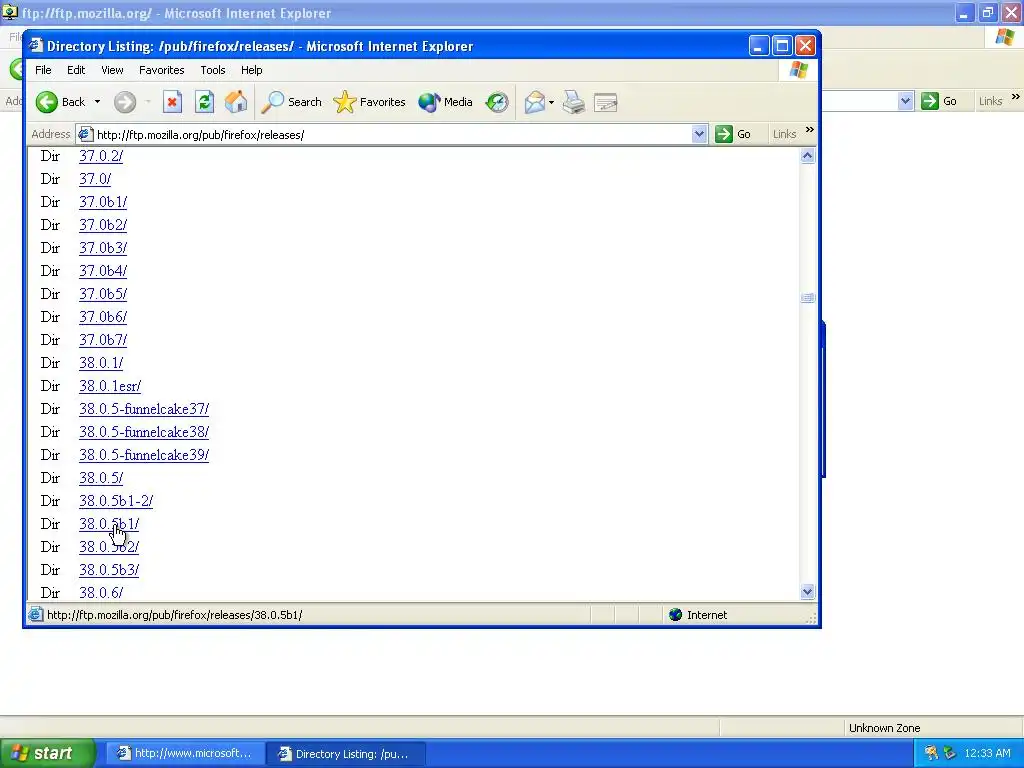Viewport: 1024px width, 768px height.
Task: Open the 37.0b6/ directory link
Action: click(x=103, y=317)
